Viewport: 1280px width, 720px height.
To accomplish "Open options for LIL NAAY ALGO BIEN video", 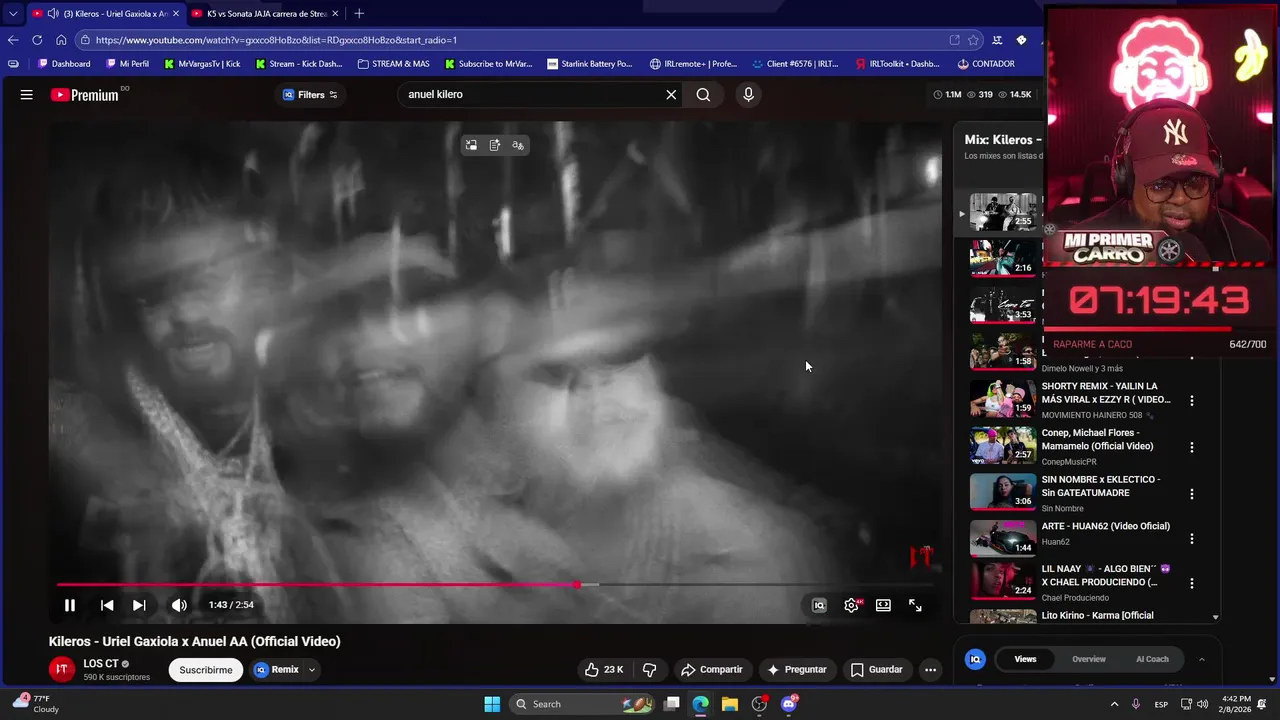I will 1191,583.
